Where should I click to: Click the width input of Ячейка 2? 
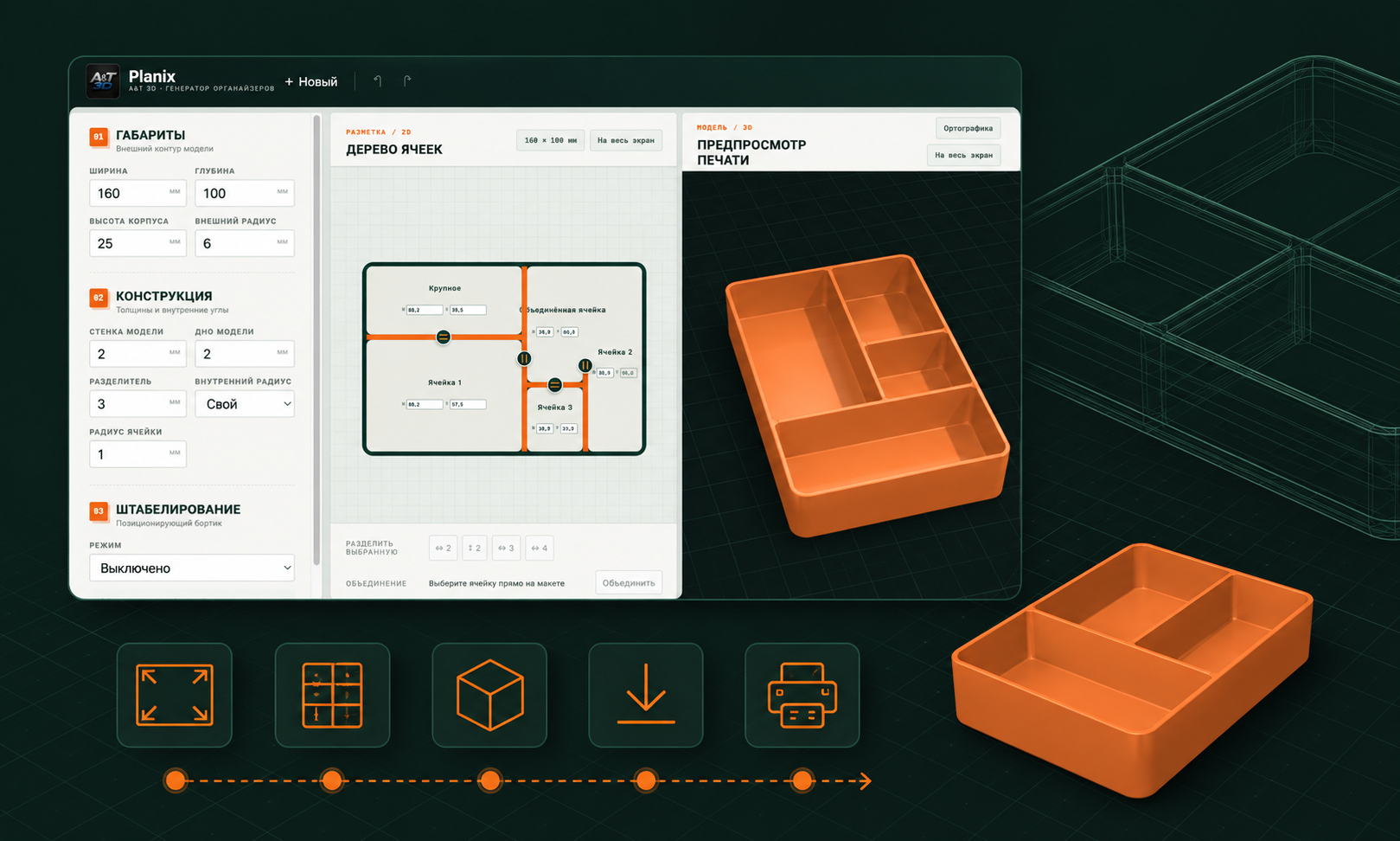pos(604,373)
